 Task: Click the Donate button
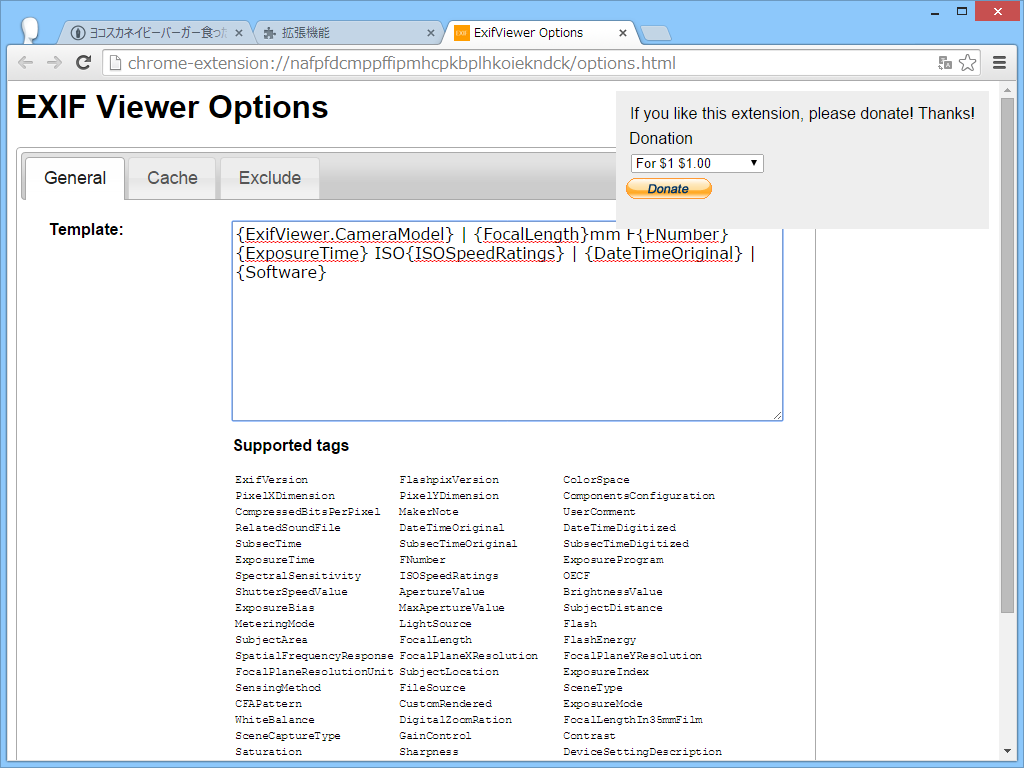click(669, 189)
